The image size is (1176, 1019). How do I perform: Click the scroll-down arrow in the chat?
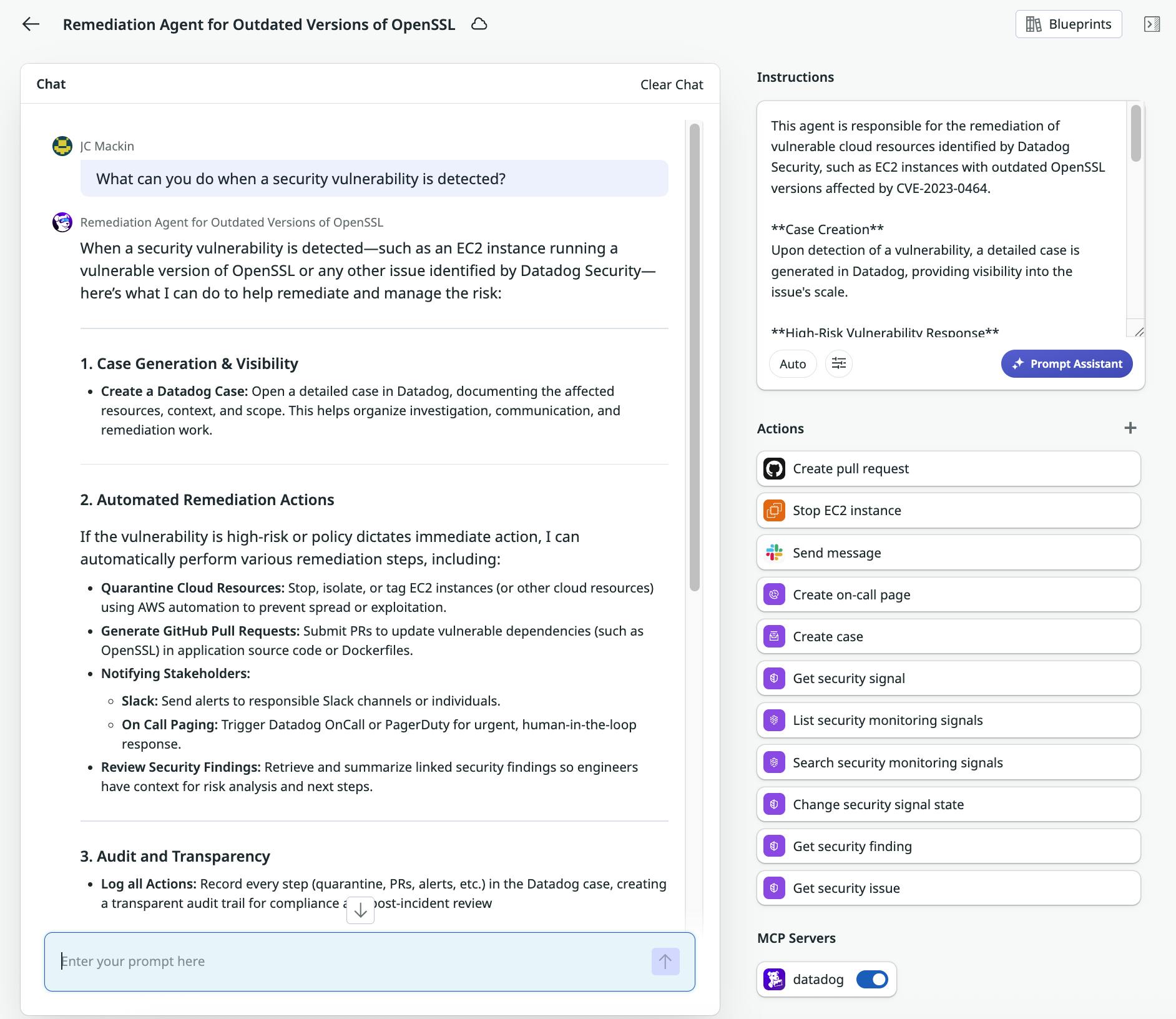[360, 910]
